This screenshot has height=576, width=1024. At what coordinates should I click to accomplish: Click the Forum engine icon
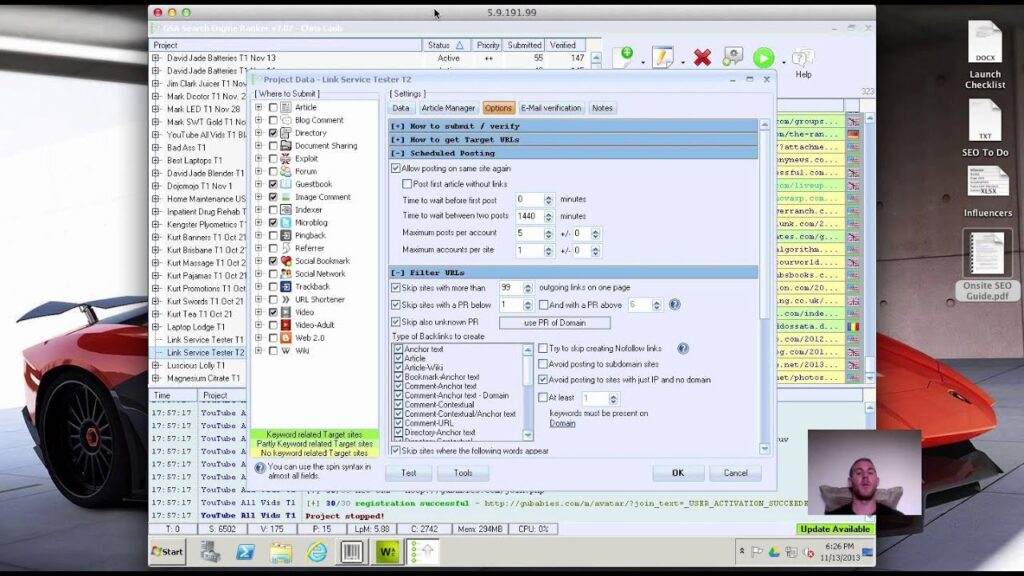pyautogui.click(x=285, y=171)
